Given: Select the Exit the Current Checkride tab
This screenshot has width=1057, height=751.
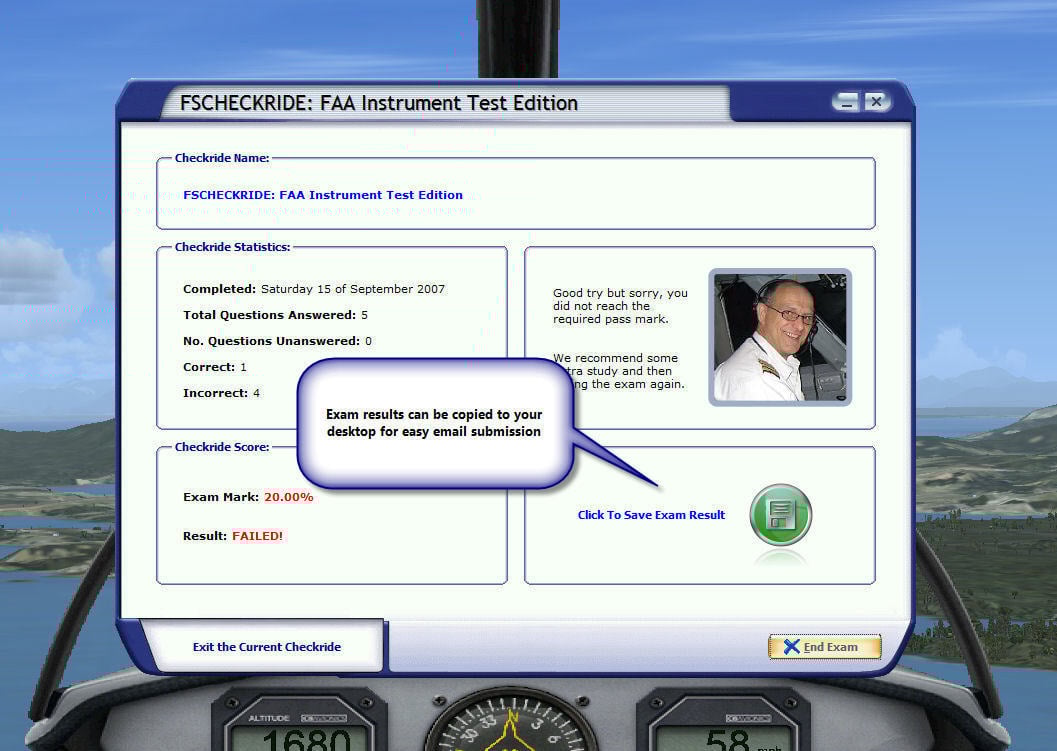Looking at the screenshot, I should point(267,647).
